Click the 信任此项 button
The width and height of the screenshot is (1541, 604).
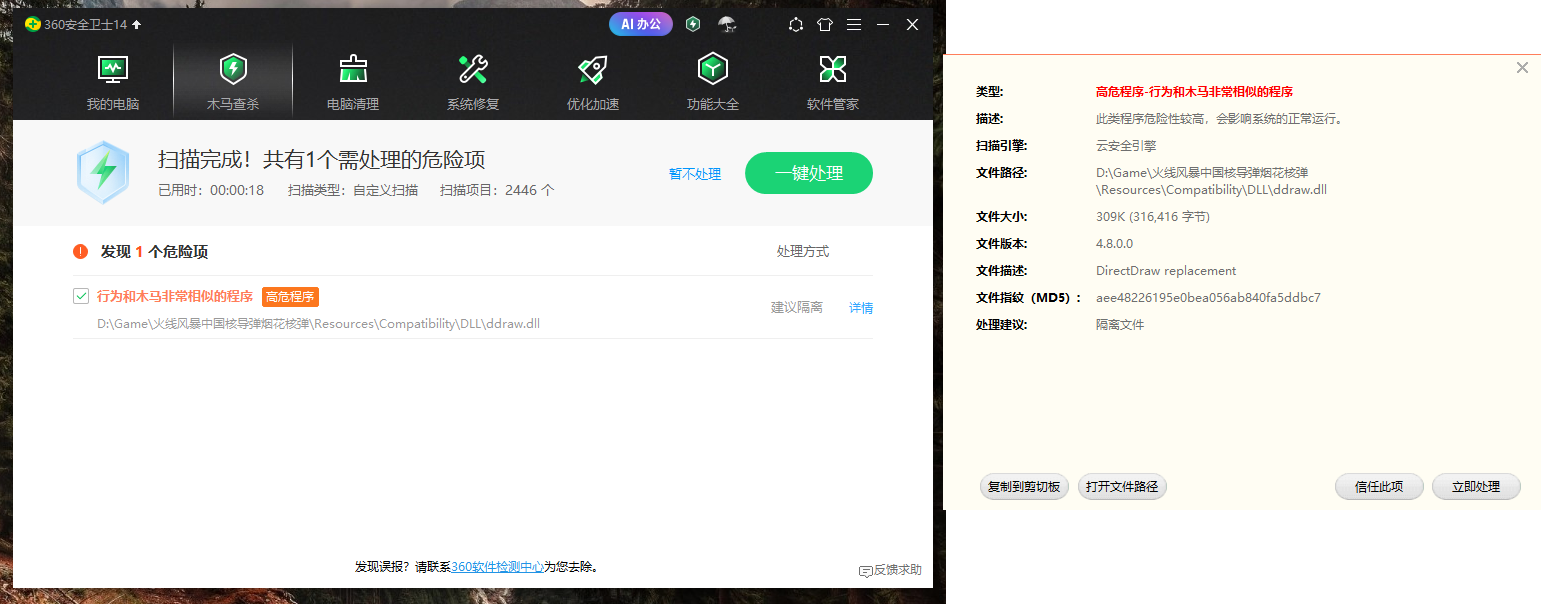point(1379,487)
